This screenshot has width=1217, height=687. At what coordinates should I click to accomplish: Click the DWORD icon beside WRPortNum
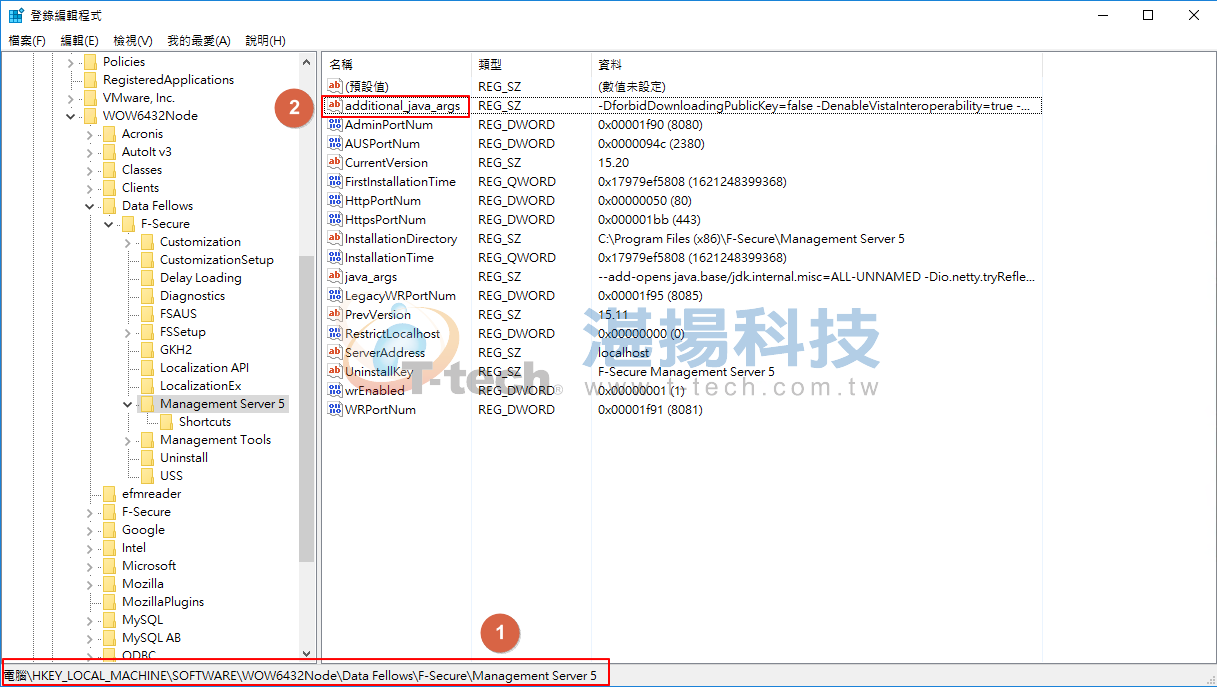tap(335, 410)
